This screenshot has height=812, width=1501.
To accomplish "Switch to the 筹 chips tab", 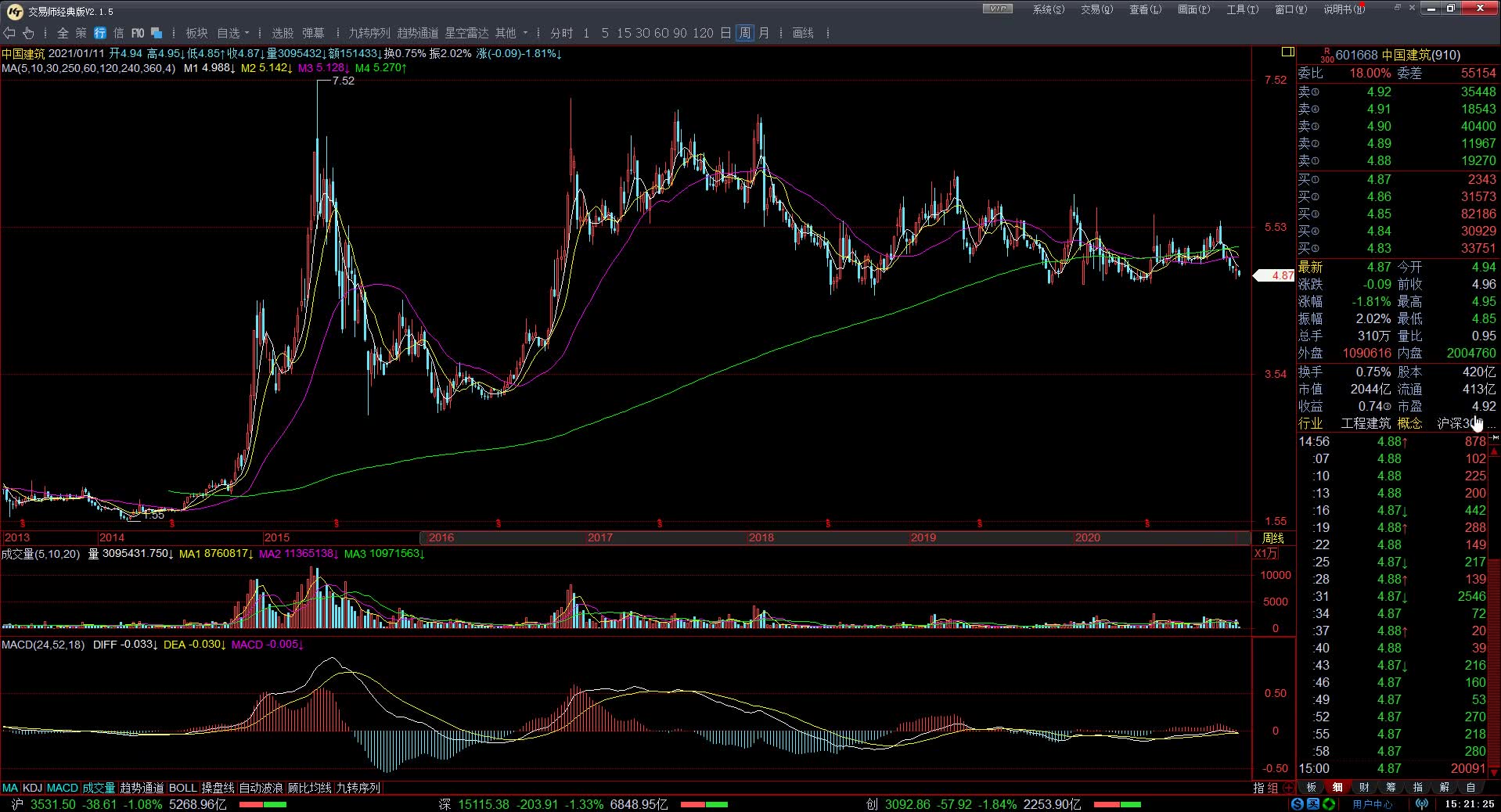I will tap(1391, 788).
